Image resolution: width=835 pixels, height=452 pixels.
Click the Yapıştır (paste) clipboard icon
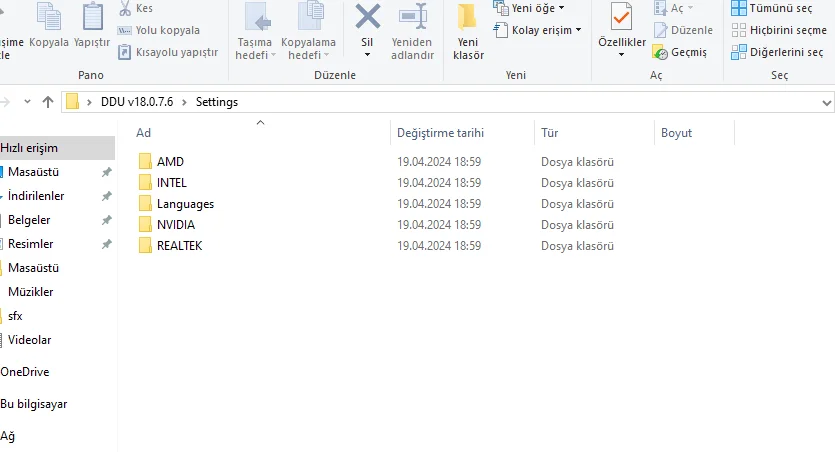pyautogui.click(x=92, y=17)
